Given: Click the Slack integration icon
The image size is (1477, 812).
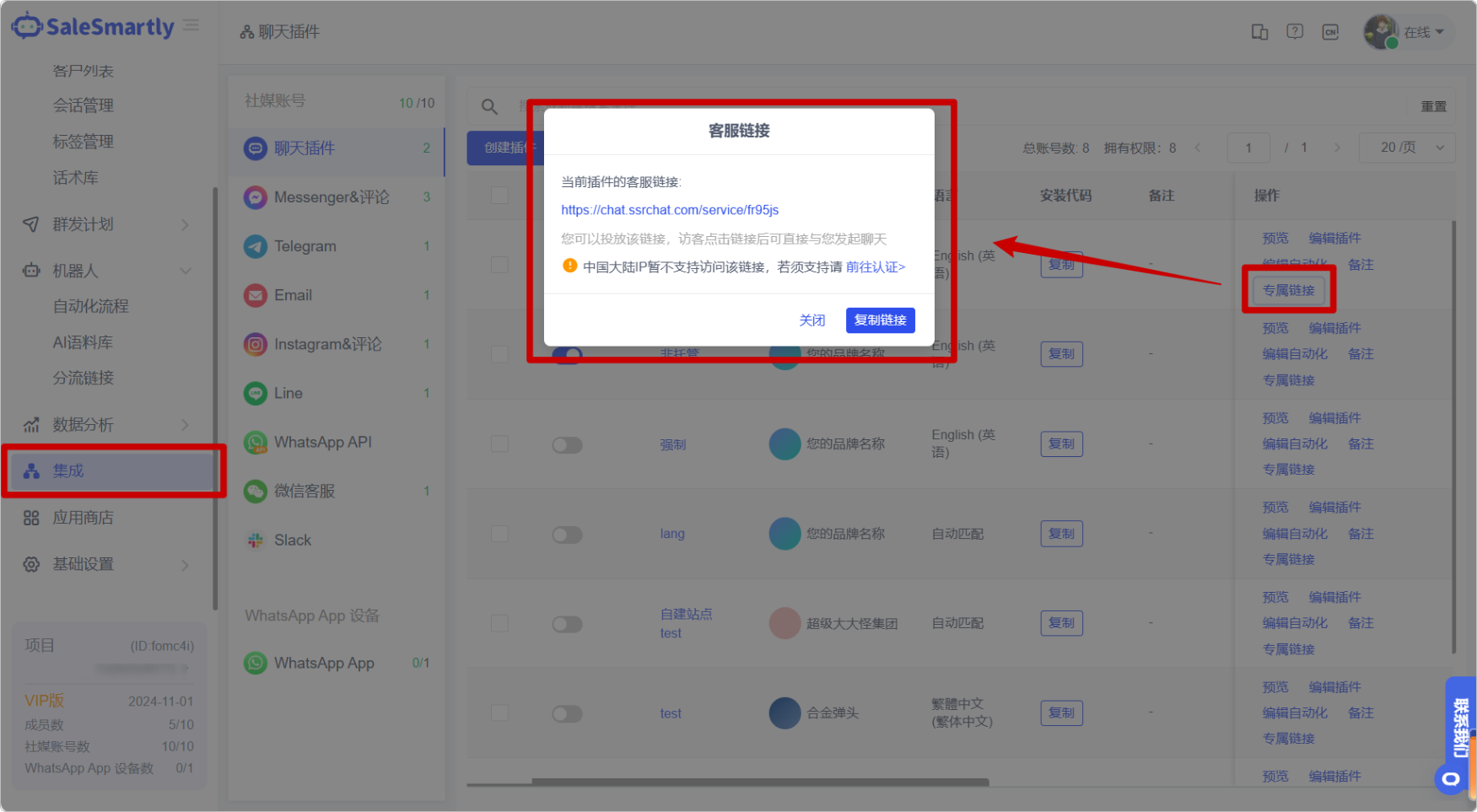Looking at the screenshot, I should (x=256, y=540).
